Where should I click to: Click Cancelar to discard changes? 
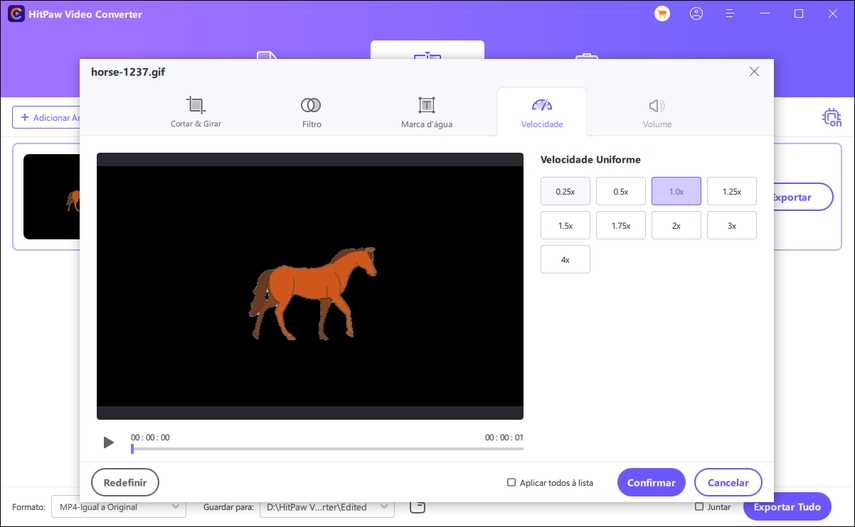pyautogui.click(x=728, y=482)
